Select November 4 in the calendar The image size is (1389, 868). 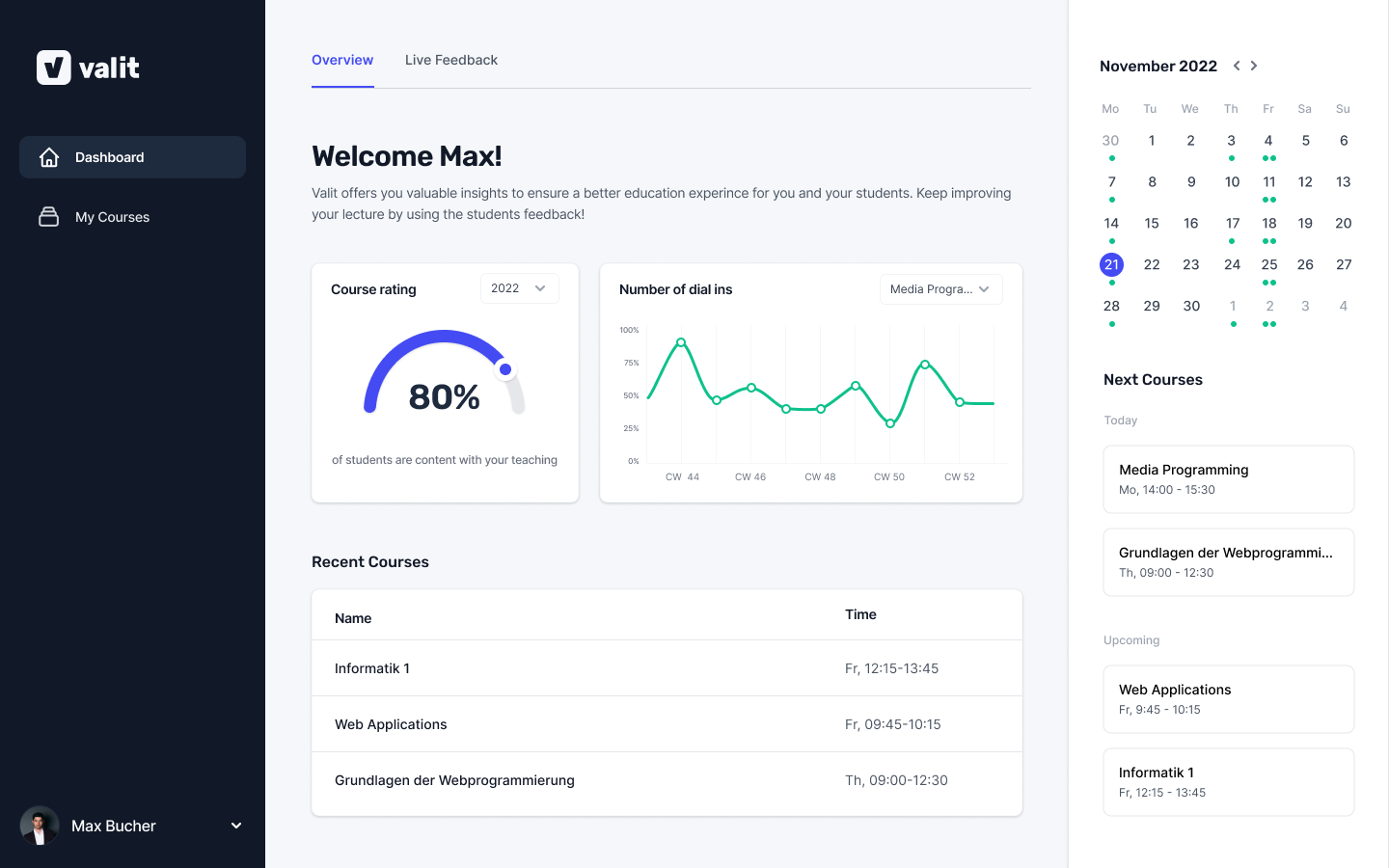pyautogui.click(x=1268, y=141)
